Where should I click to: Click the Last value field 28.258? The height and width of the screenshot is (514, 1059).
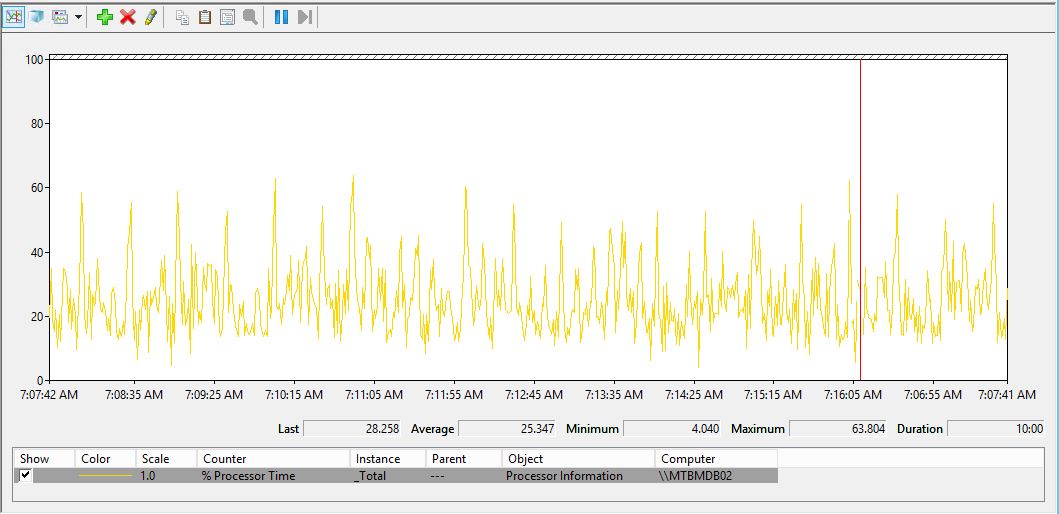[x=353, y=428]
